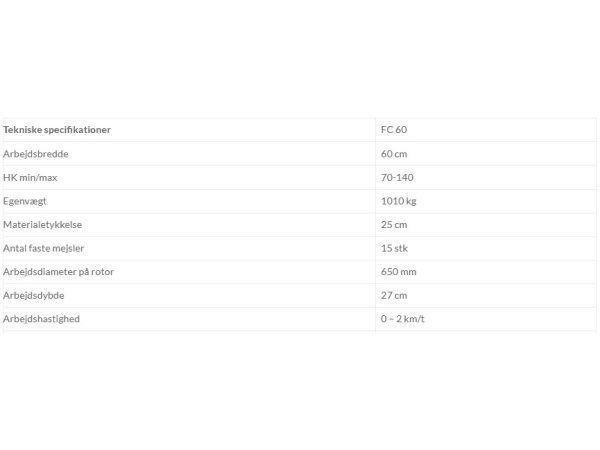The width and height of the screenshot is (600, 450).
Task: Click the Egenvægt row label
Action: pyautogui.click(x=25, y=201)
